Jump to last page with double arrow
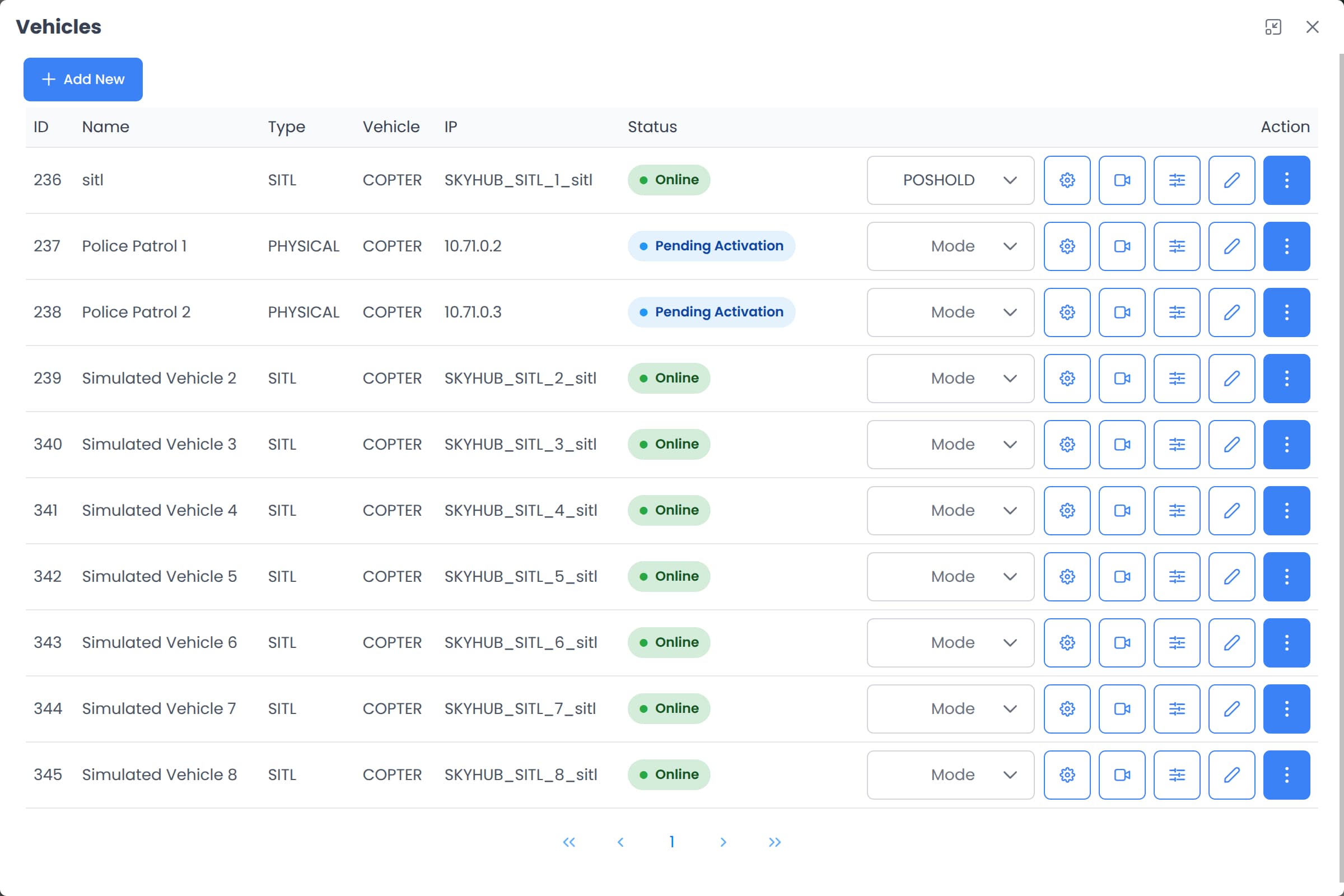1344x896 pixels. coord(775,842)
